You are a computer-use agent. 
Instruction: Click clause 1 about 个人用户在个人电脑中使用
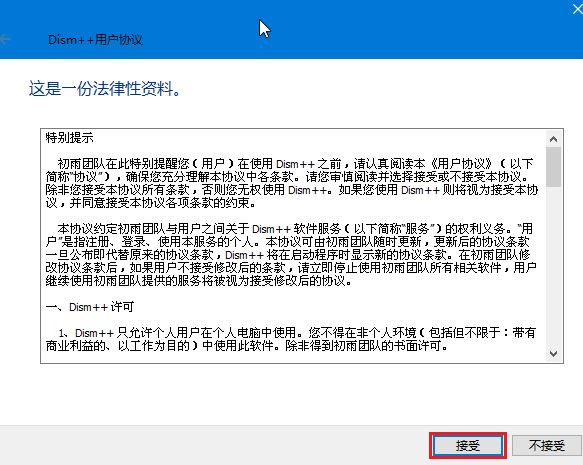pos(291,339)
